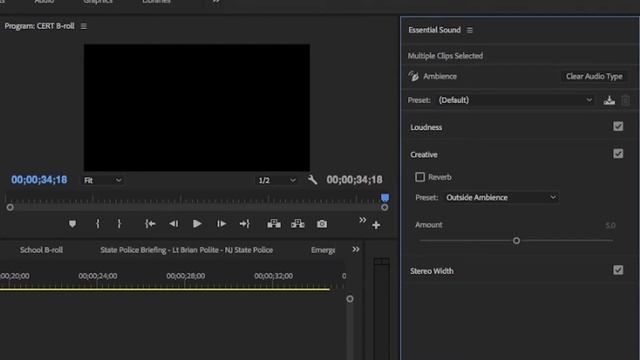Click right handle of monitor zoom bar
The image size is (640, 360).
pos(384,207)
